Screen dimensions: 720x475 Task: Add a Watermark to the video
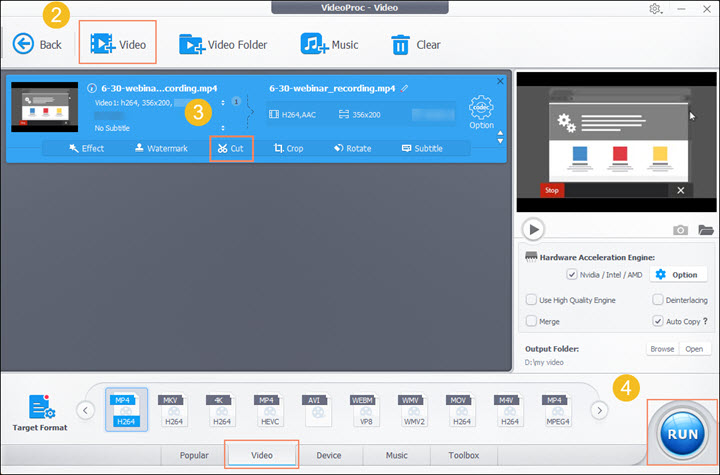[x=161, y=148]
